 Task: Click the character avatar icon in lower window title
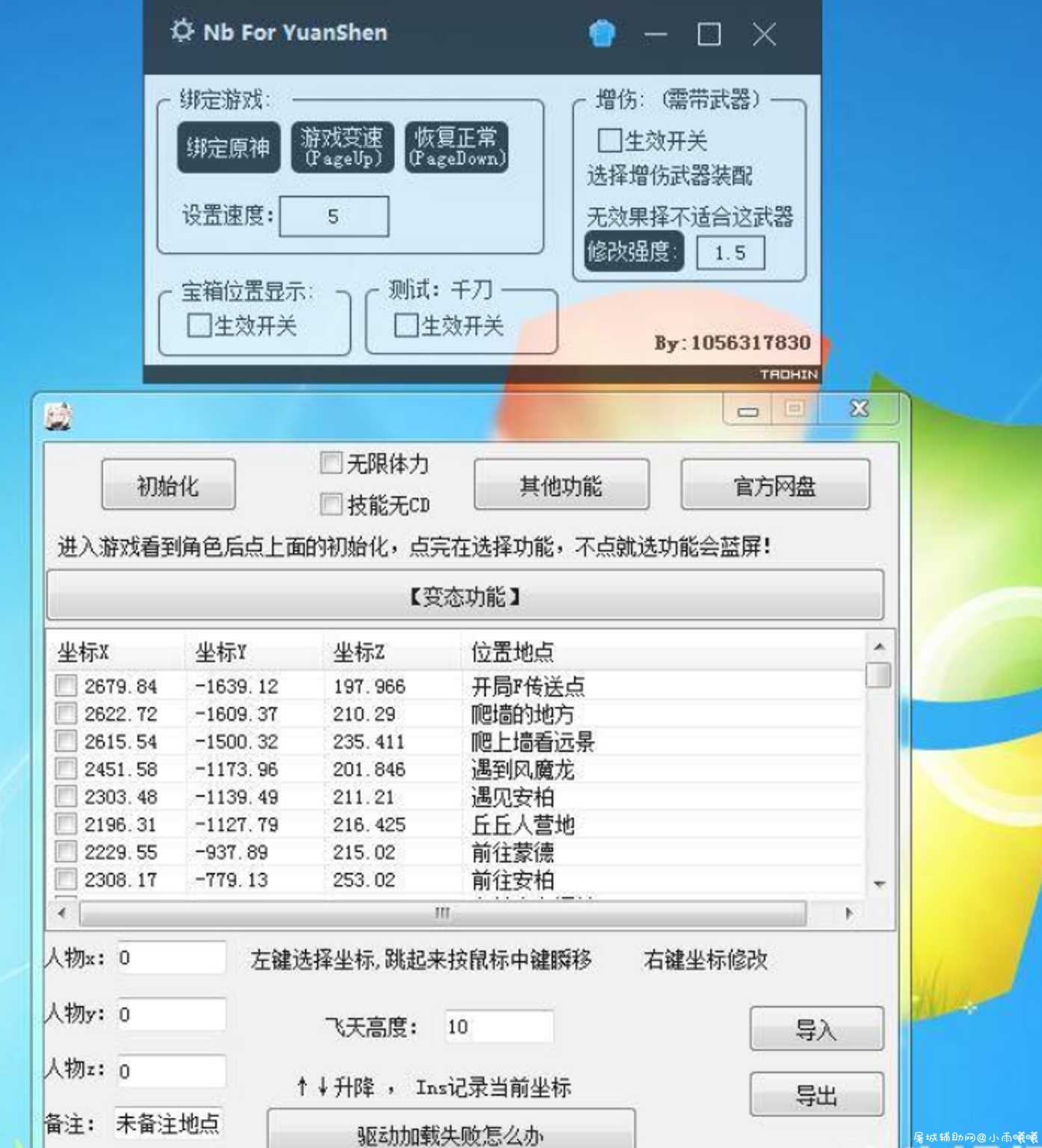(x=58, y=416)
